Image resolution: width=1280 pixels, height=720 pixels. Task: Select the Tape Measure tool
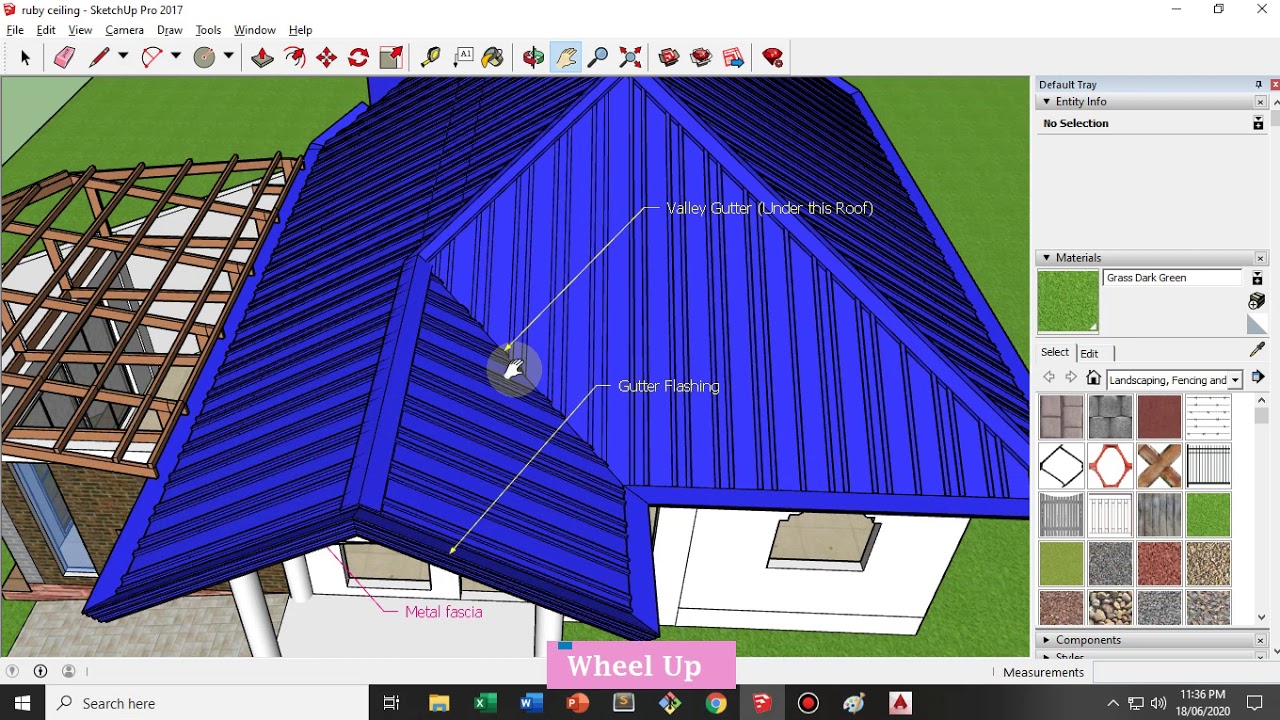coord(430,58)
